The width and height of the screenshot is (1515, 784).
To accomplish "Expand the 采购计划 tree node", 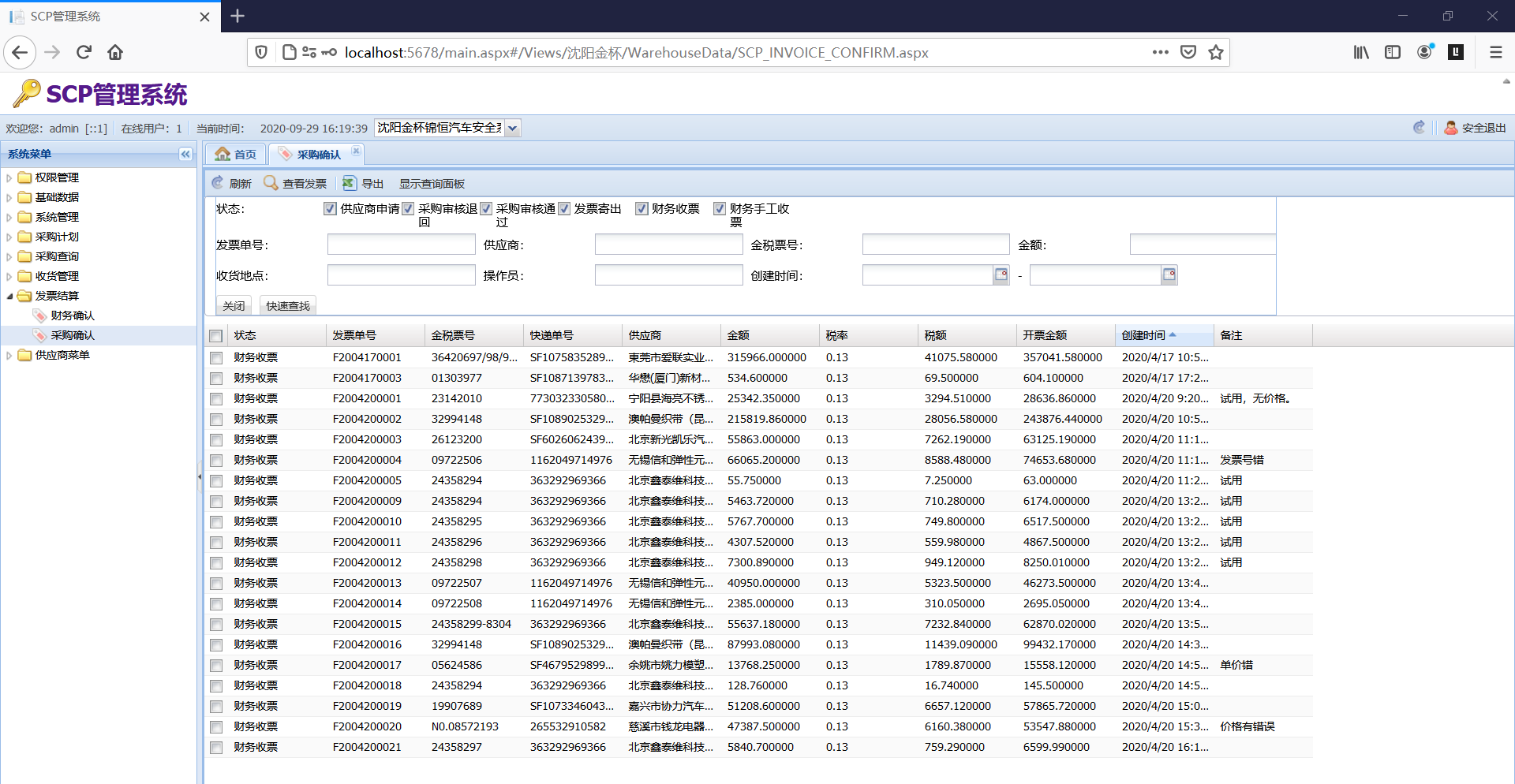I will pos(9,237).
